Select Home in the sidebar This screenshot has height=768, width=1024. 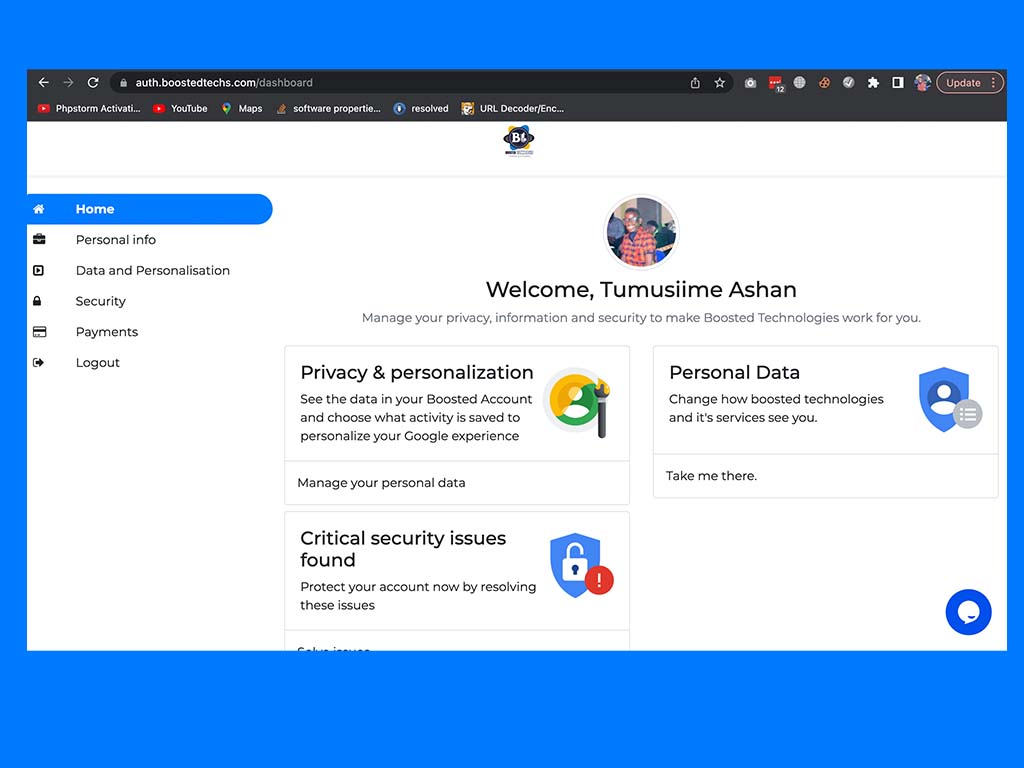[x=150, y=209]
